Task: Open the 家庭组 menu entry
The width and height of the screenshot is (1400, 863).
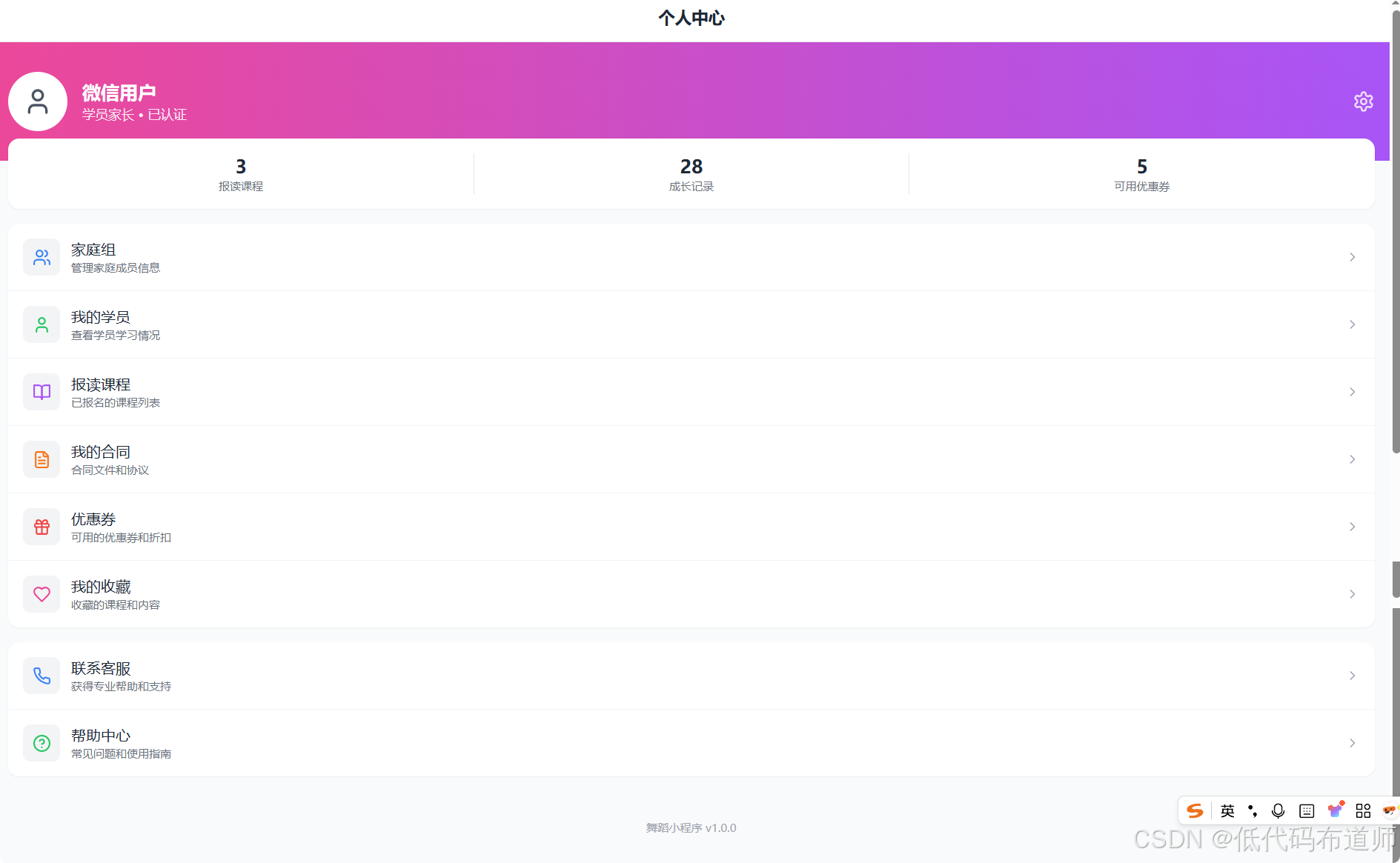Action: (691, 257)
